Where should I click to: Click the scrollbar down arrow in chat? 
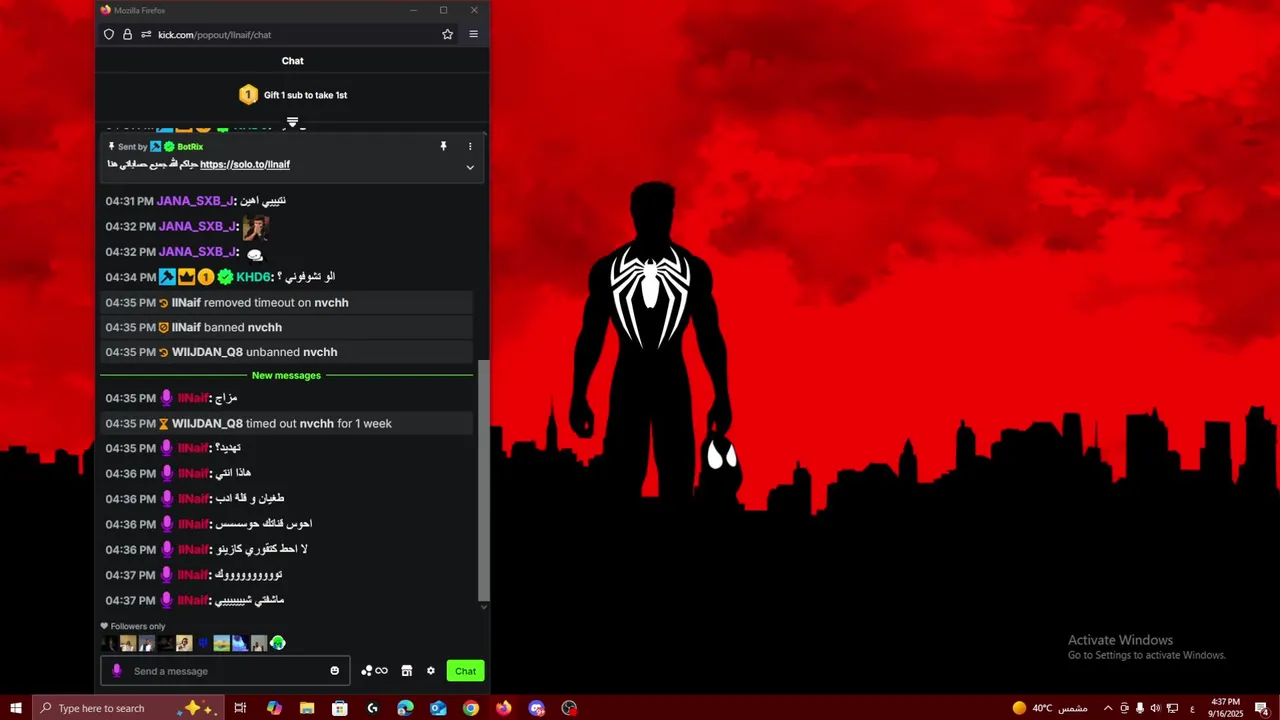coord(484,607)
